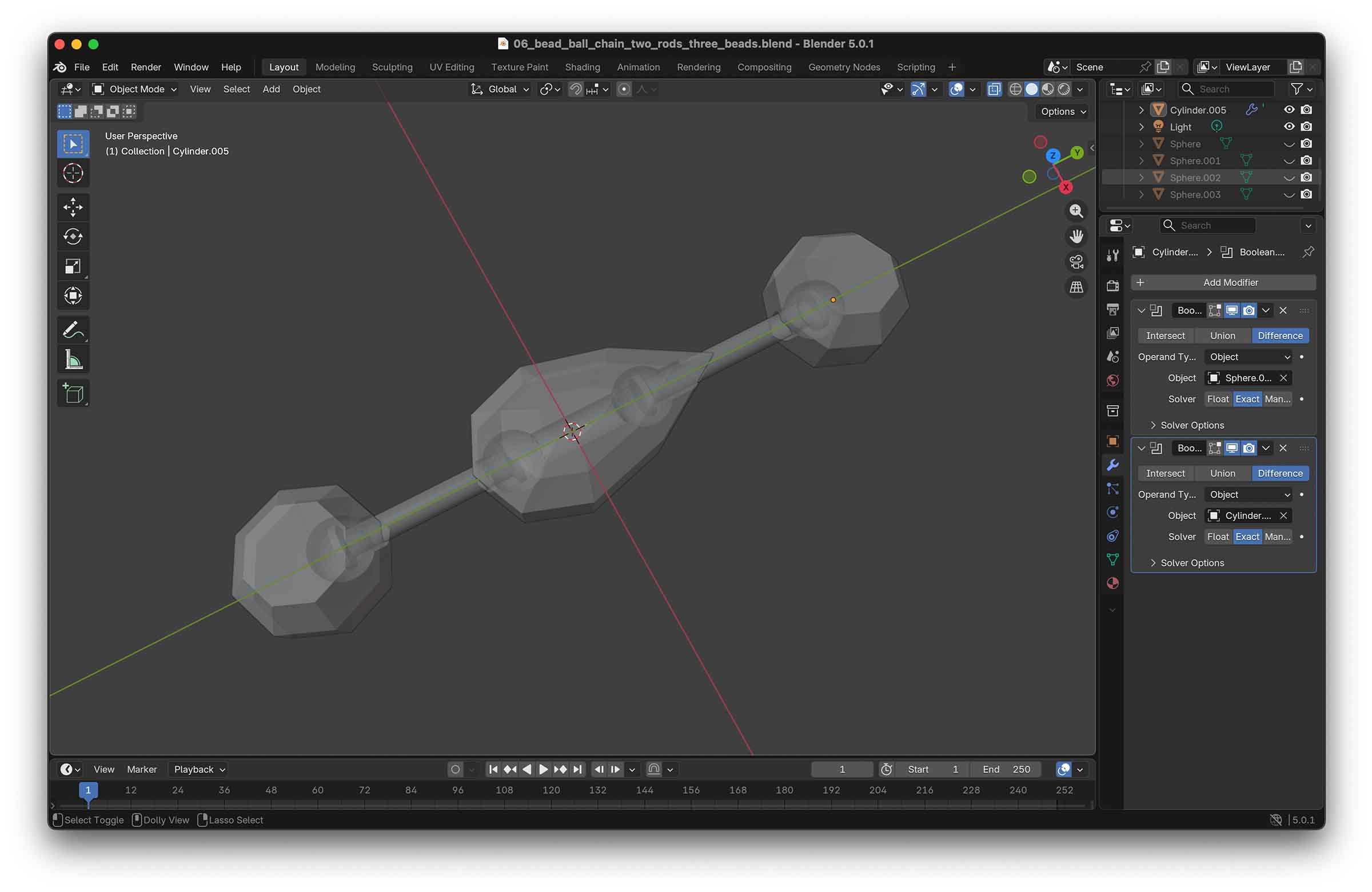
Task: Open the Object Mode dropdown
Action: coord(135,89)
